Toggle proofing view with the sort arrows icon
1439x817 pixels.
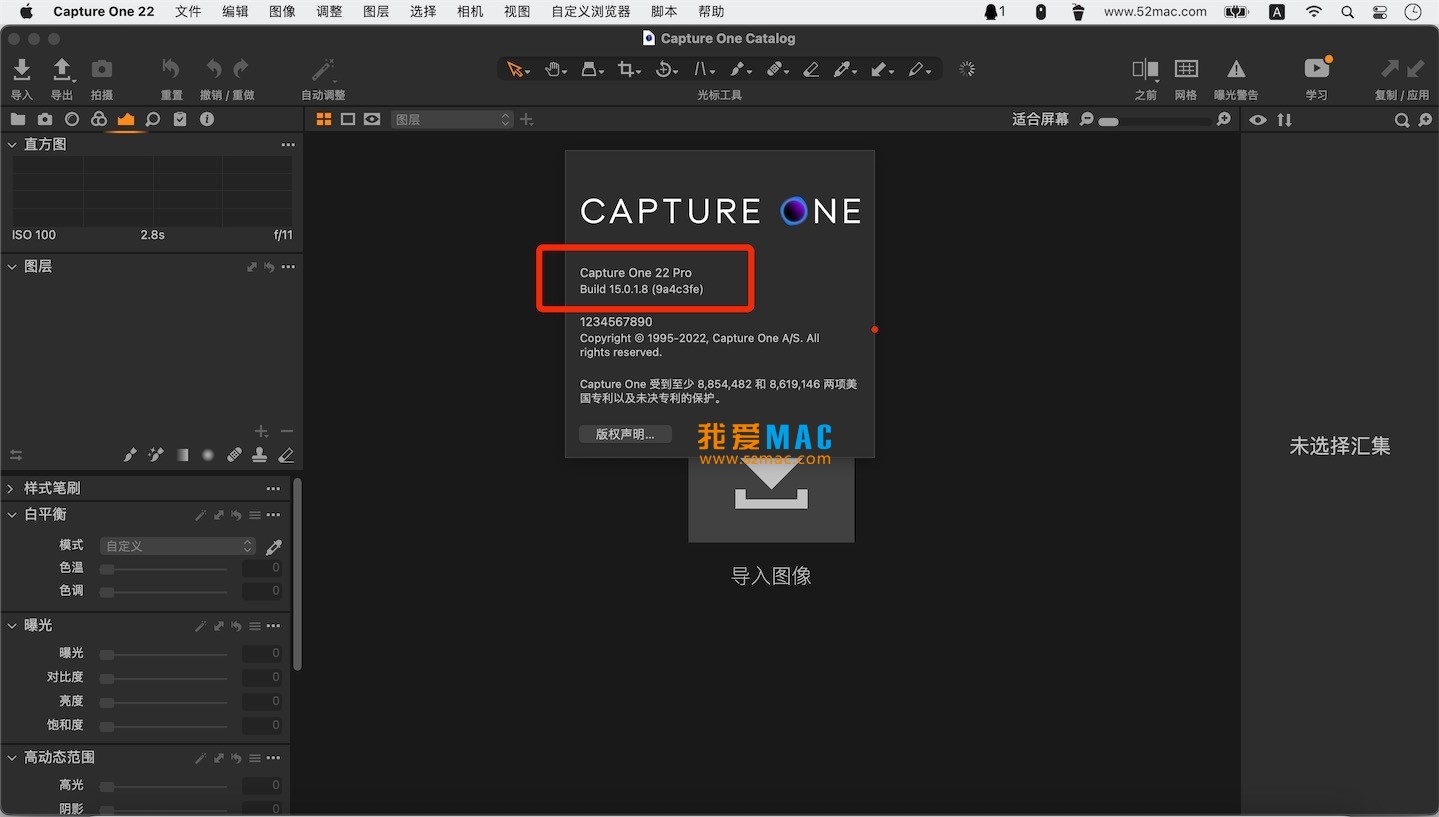click(x=1285, y=120)
